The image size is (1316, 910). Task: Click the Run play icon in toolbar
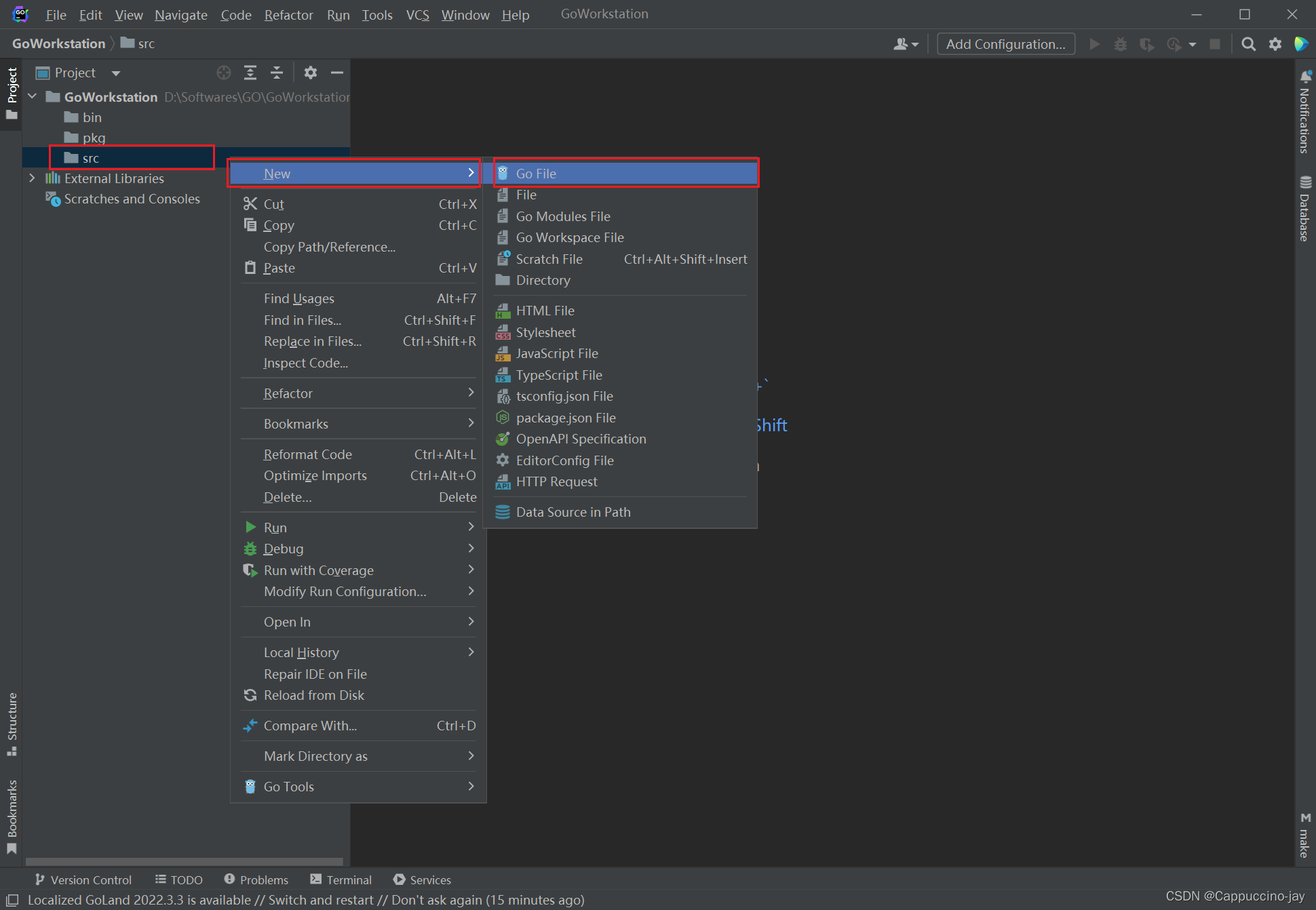point(1094,44)
